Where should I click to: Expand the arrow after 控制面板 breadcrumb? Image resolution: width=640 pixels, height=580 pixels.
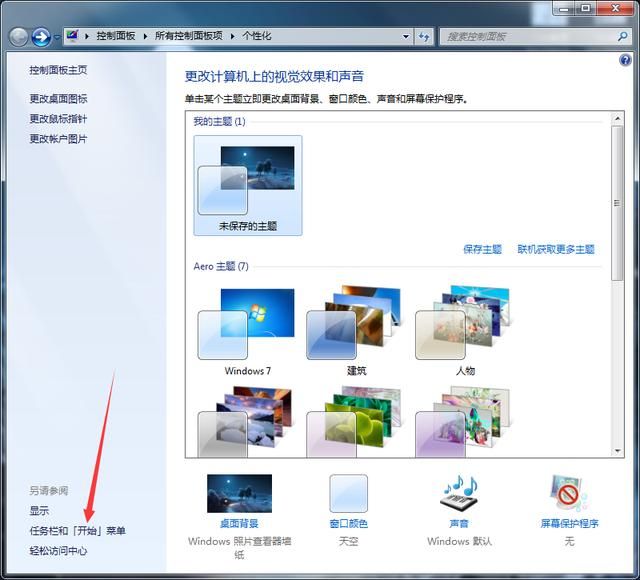pos(145,36)
